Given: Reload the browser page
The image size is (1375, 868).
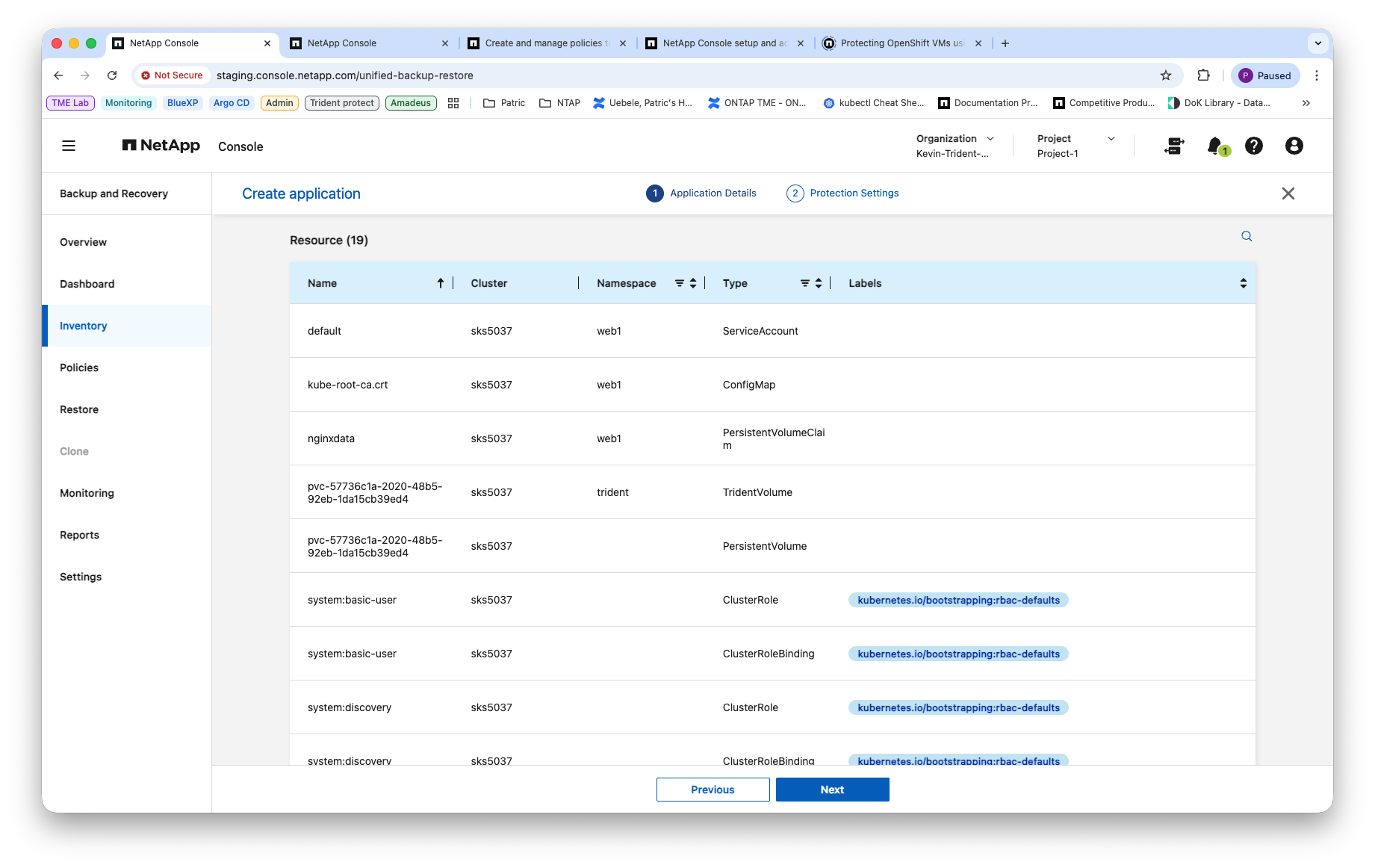Looking at the screenshot, I should click(x=112, y=75).
